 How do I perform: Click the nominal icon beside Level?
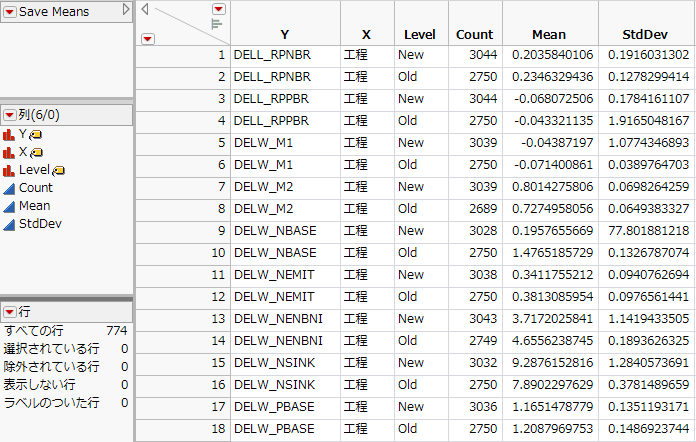coord(9,170)
